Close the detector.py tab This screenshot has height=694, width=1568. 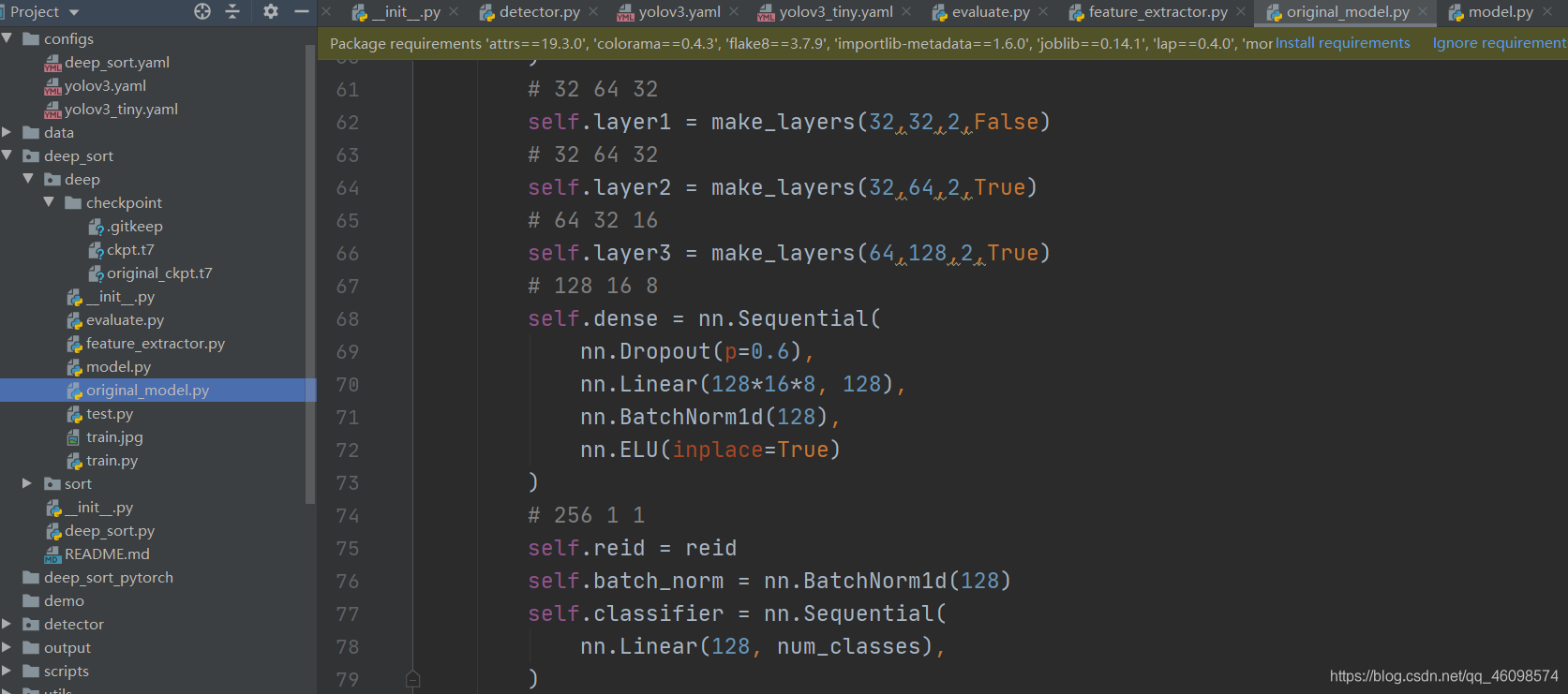593,11
